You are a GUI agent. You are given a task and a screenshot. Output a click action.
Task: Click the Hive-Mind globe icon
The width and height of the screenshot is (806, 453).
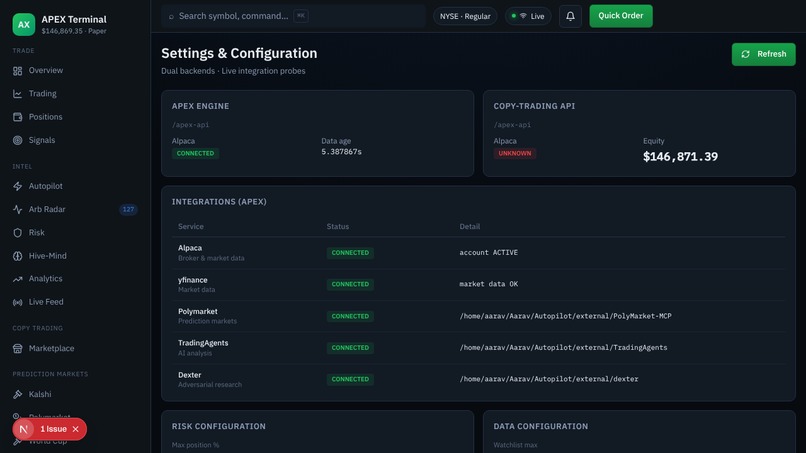[17, 256]
